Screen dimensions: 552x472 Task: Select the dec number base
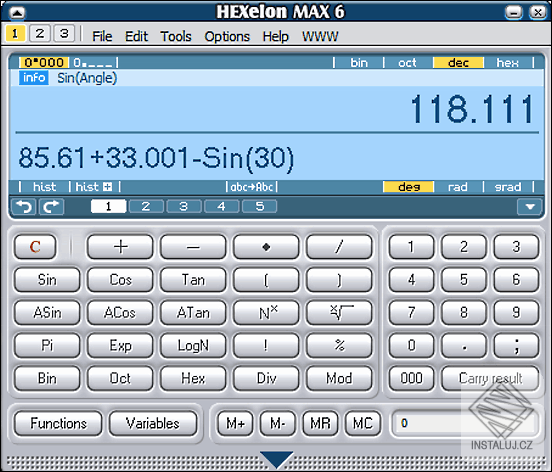point(458,63)
